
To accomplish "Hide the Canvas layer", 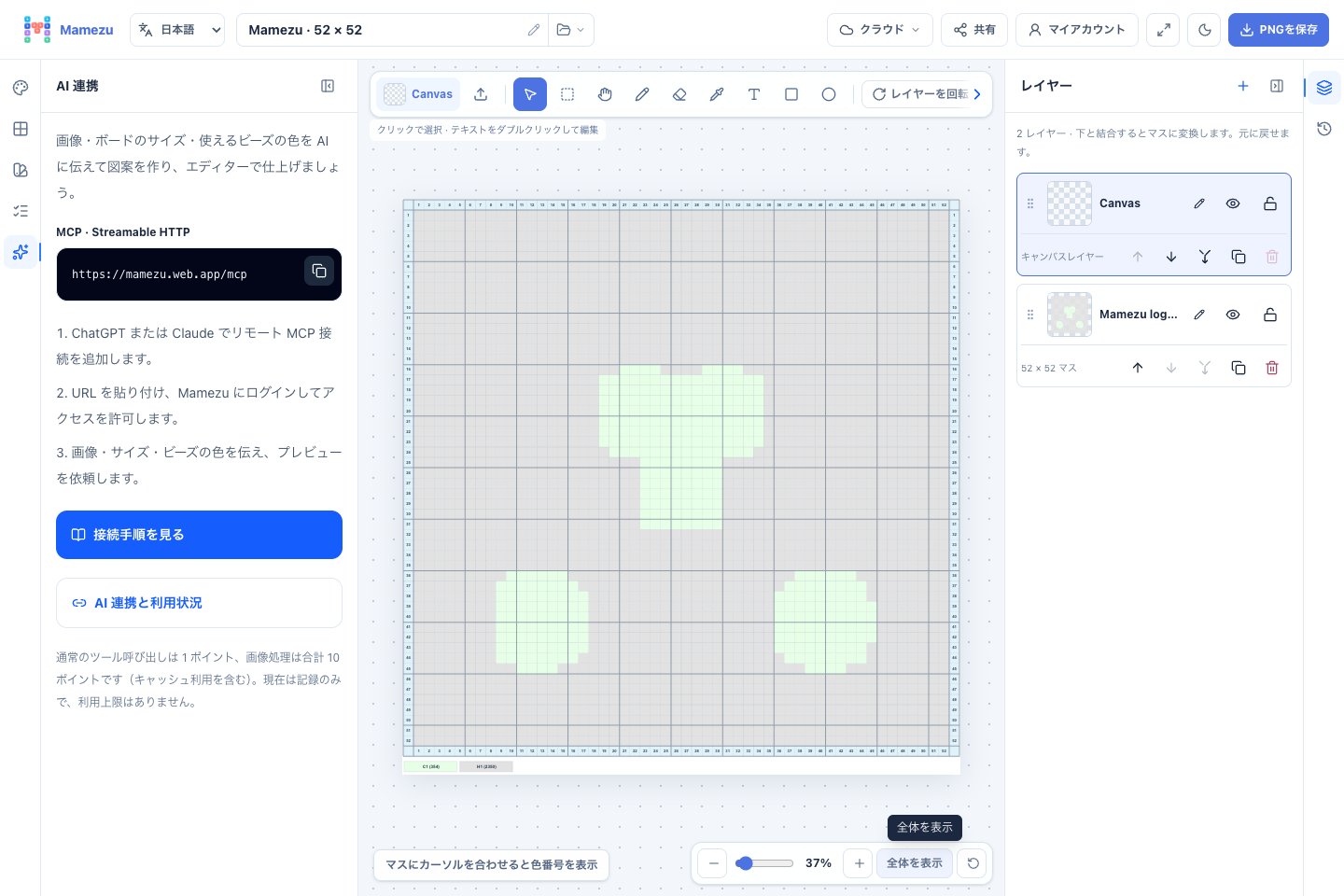I will 1233,203.
